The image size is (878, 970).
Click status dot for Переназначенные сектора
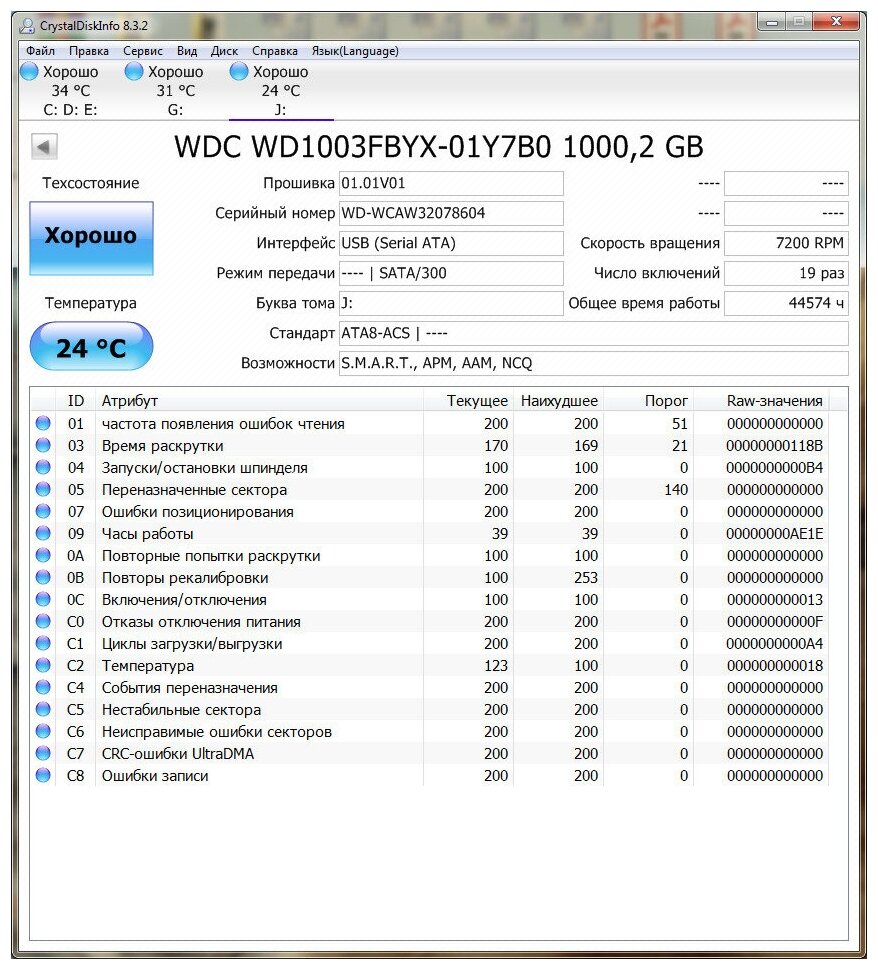(x=43, y=489)
